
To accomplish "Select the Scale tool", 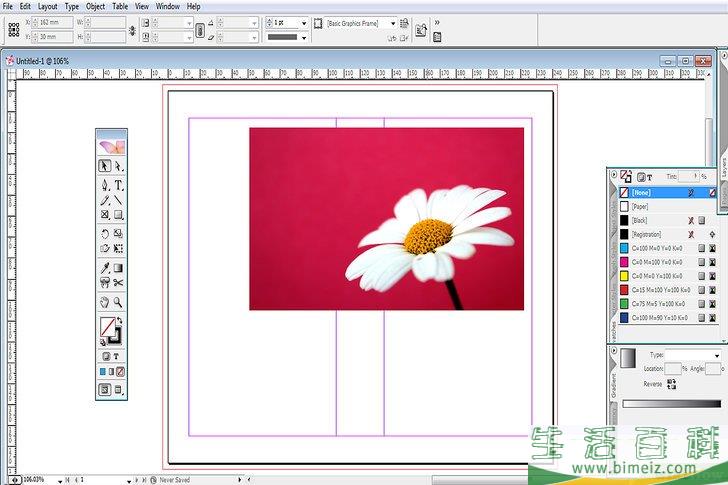I will [x=118, y=234].
